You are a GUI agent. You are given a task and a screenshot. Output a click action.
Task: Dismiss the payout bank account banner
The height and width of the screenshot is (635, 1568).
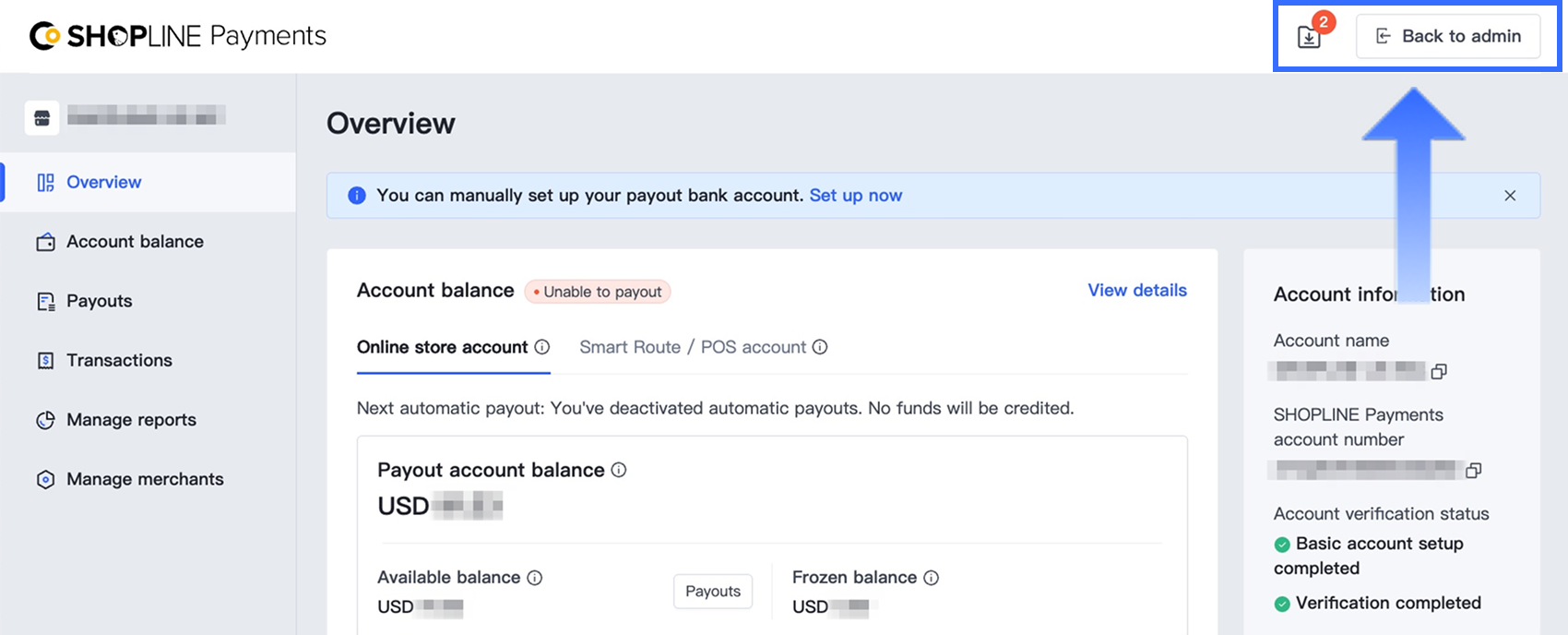[1510, 196]
